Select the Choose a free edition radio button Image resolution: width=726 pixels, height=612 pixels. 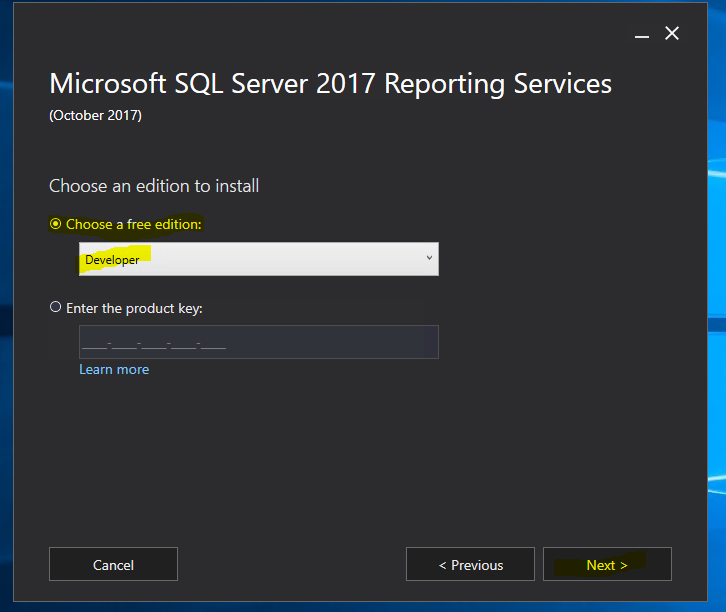coord(56,224)
